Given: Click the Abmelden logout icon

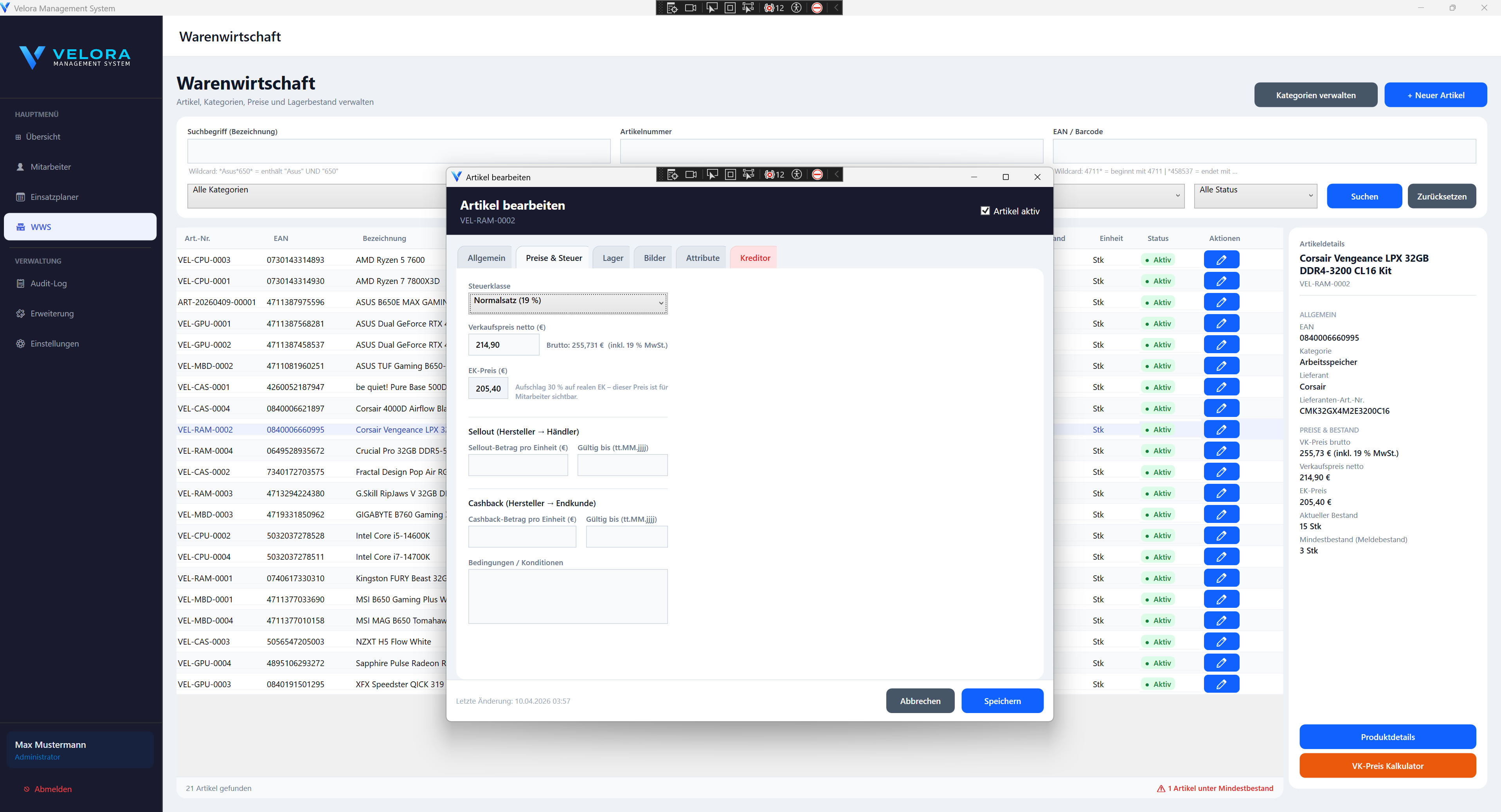Looking at the screenshot, I should click(x=26, y=789).
